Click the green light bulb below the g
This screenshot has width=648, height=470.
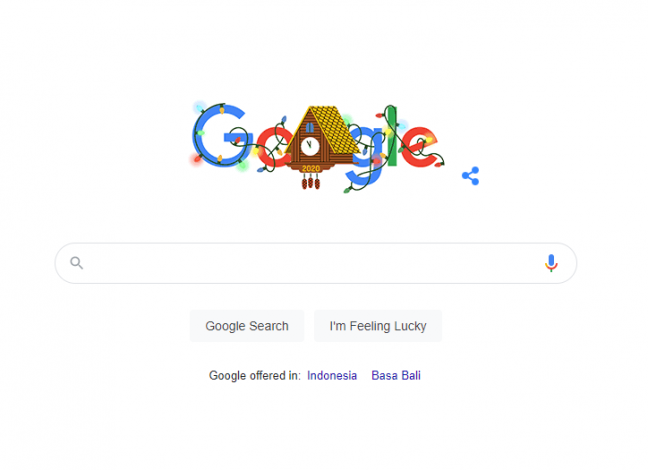(x=347, y=190)
